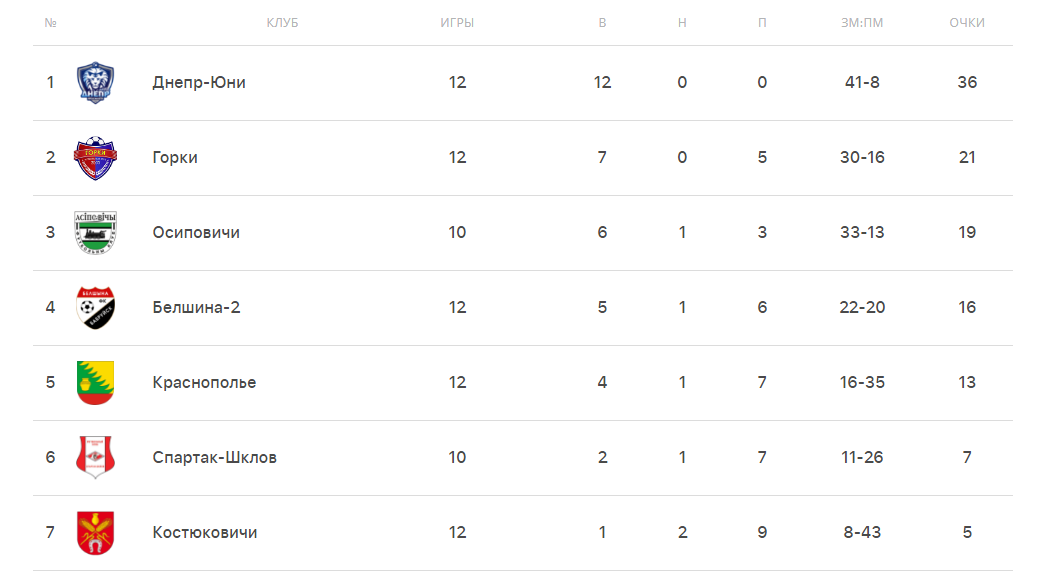Click the Белшина-2 black and white crest
This screenshot has width=1037, height=585.
pos(95,307)
